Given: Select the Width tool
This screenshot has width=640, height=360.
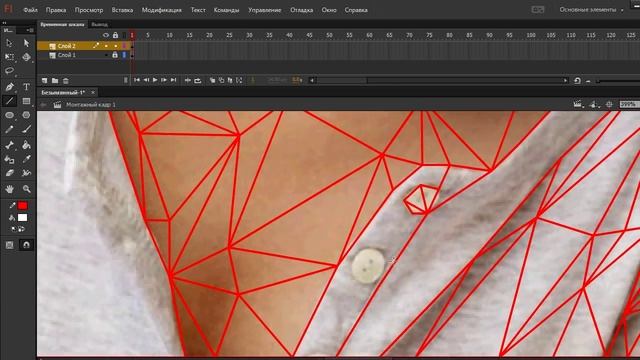Looking at the screenshot, I should pyautogui.click(x=26, y=173).
